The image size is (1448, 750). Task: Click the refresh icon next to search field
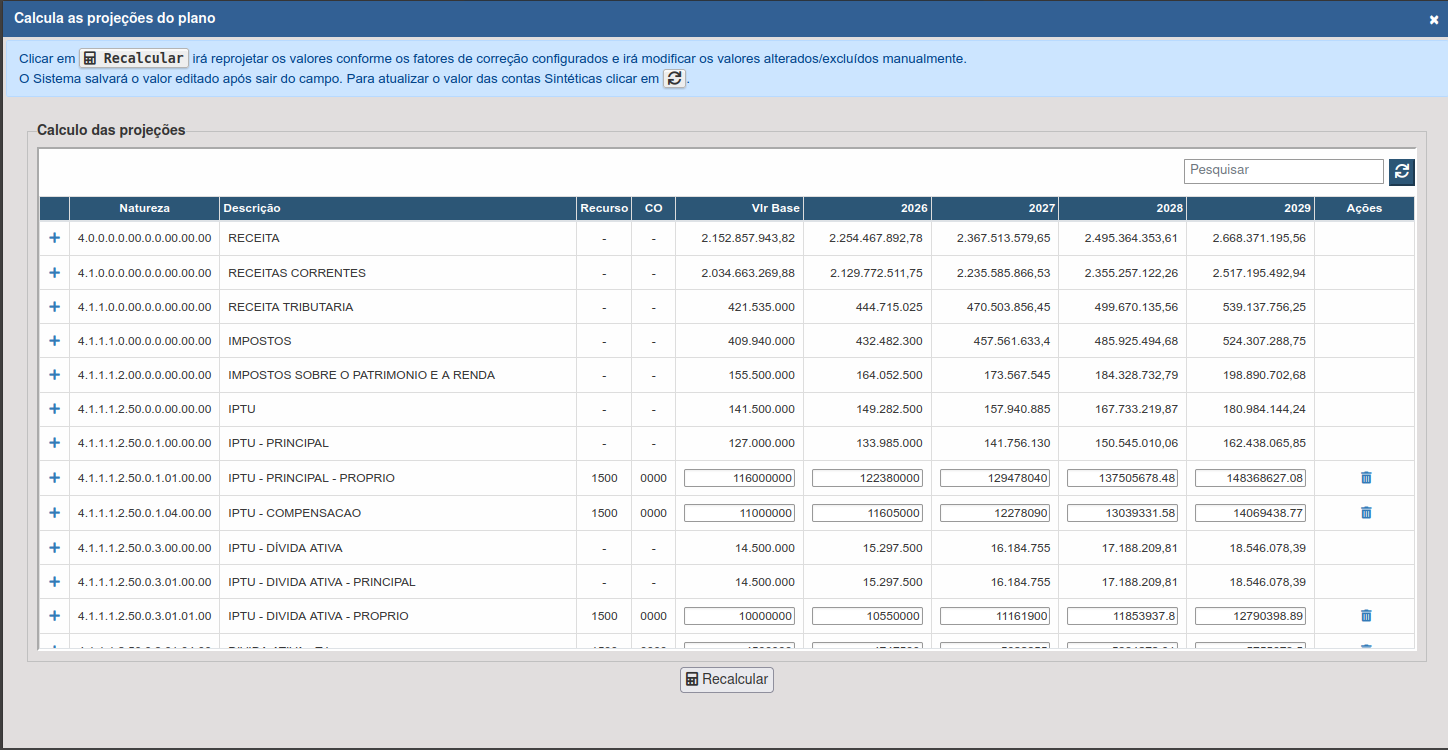tap(1402, 172)
